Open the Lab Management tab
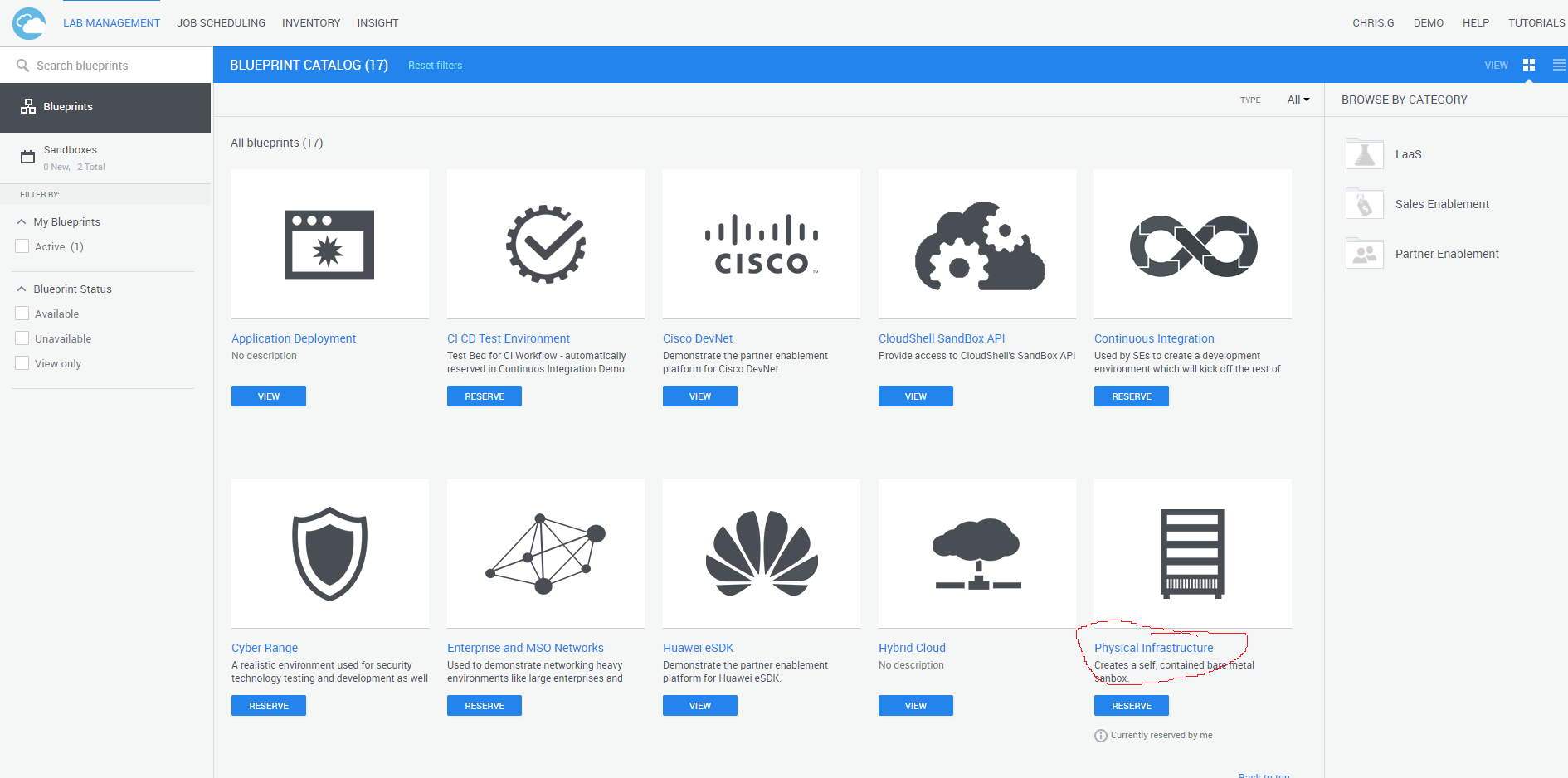This screenshot has width=1568, height=778. (112, 23)
